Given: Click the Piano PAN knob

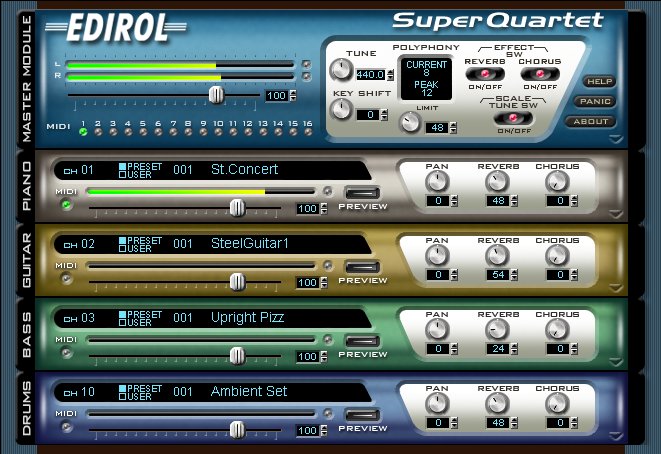Looking at the screenshot, I should pyautogui.click(x=437, y=182).
